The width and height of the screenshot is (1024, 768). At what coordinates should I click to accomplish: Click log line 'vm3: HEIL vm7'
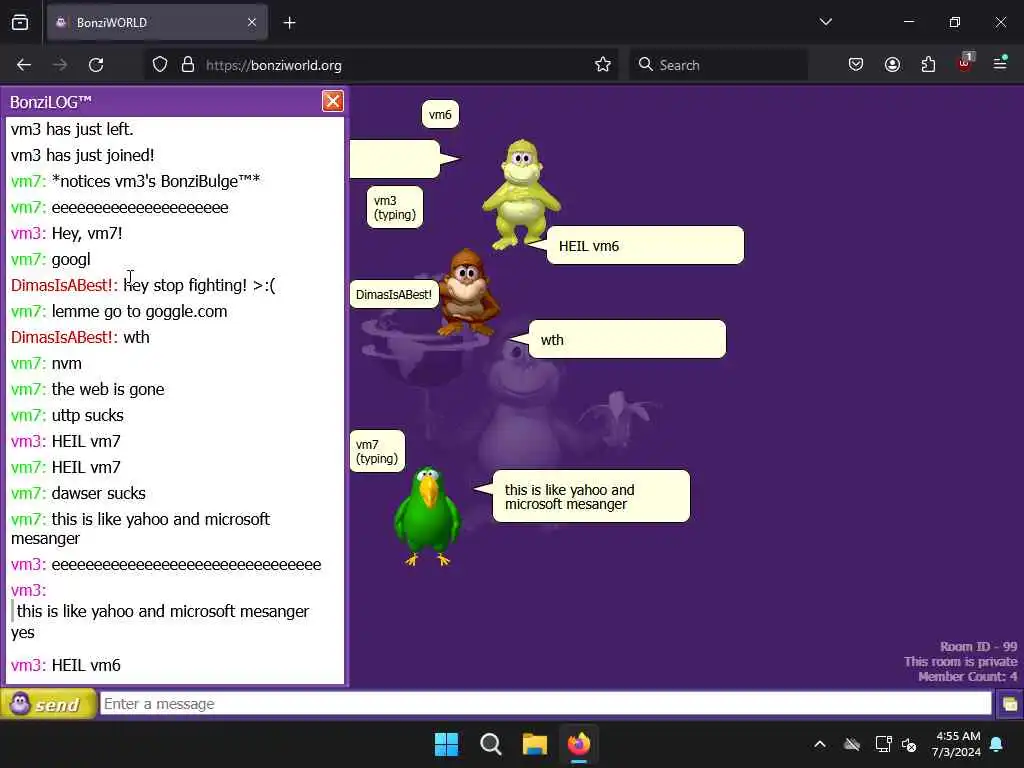coord(65,441)
